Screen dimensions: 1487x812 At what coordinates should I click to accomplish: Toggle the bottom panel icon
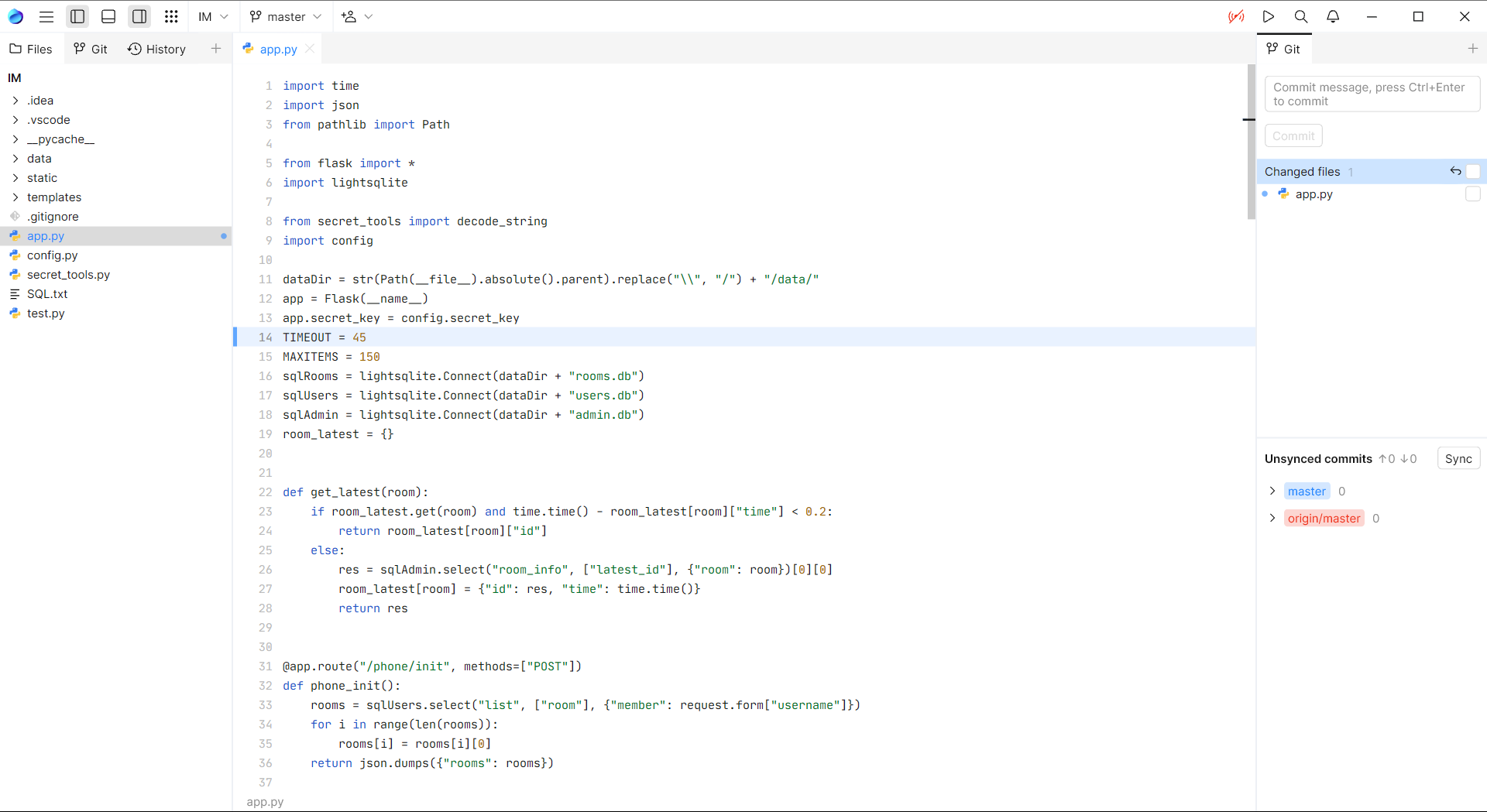pyautogui.click(x=108, y=16)
